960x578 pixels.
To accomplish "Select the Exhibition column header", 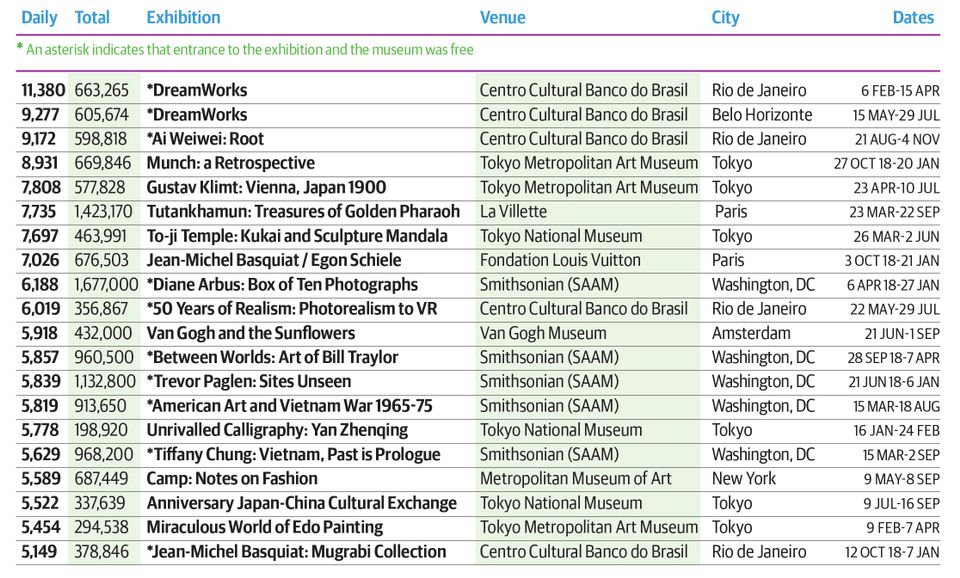I will coord(183,17).
